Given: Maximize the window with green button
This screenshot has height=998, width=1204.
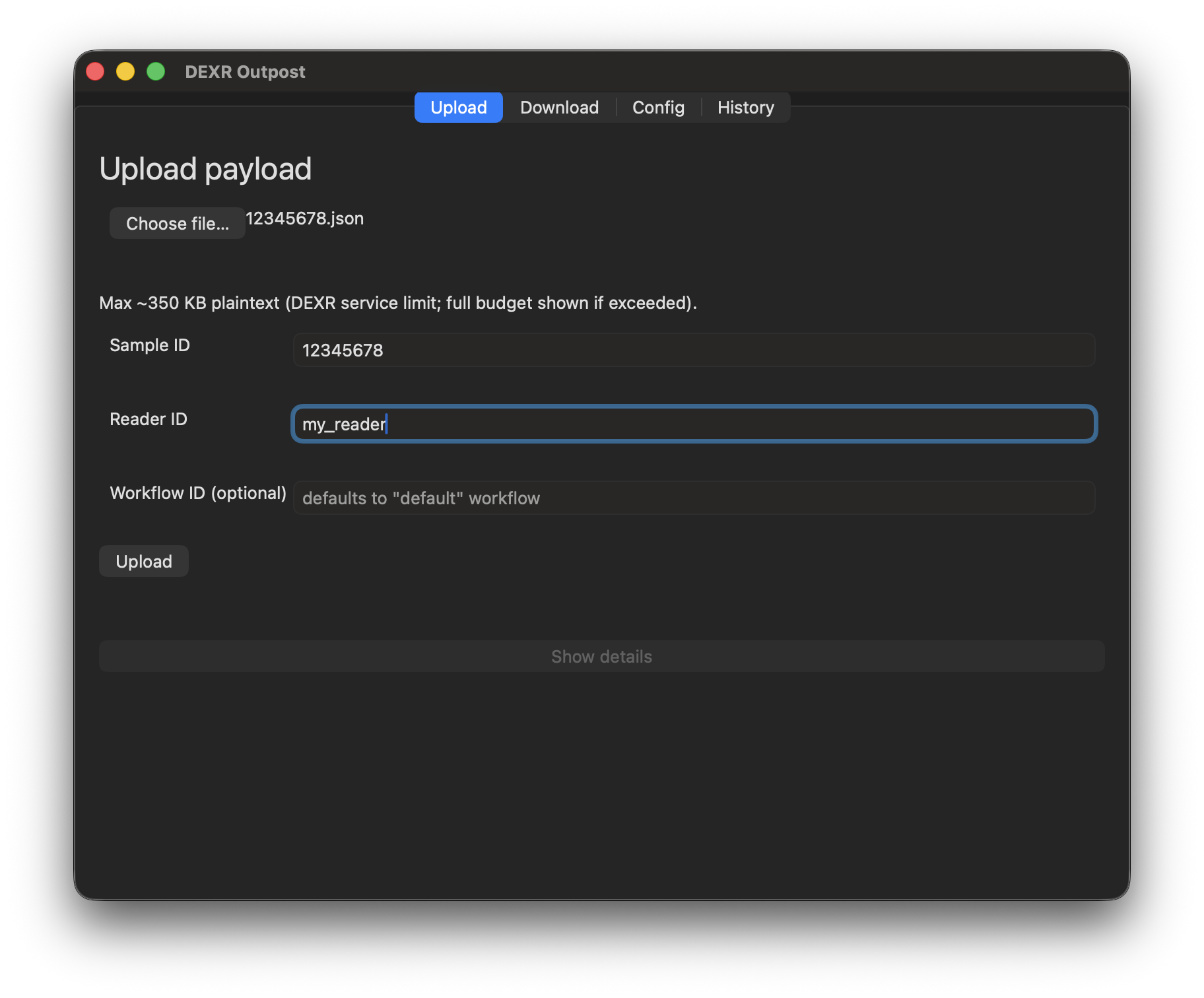Looking at the screenshot, I should point(156,71).
